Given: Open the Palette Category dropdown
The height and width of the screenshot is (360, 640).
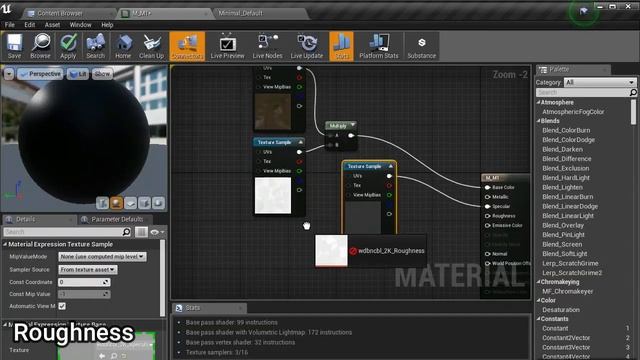Looking at the screenshot, I should (x=600, y=82).
